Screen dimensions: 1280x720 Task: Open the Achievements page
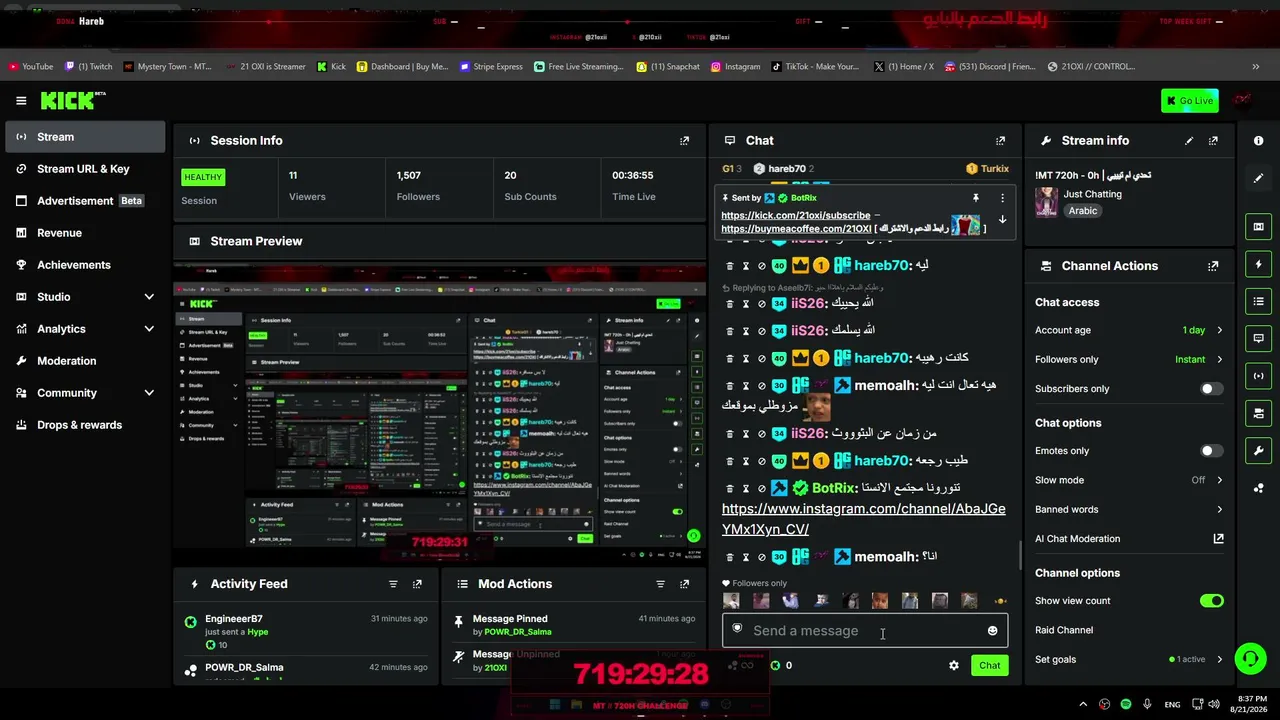click(85, 265)
